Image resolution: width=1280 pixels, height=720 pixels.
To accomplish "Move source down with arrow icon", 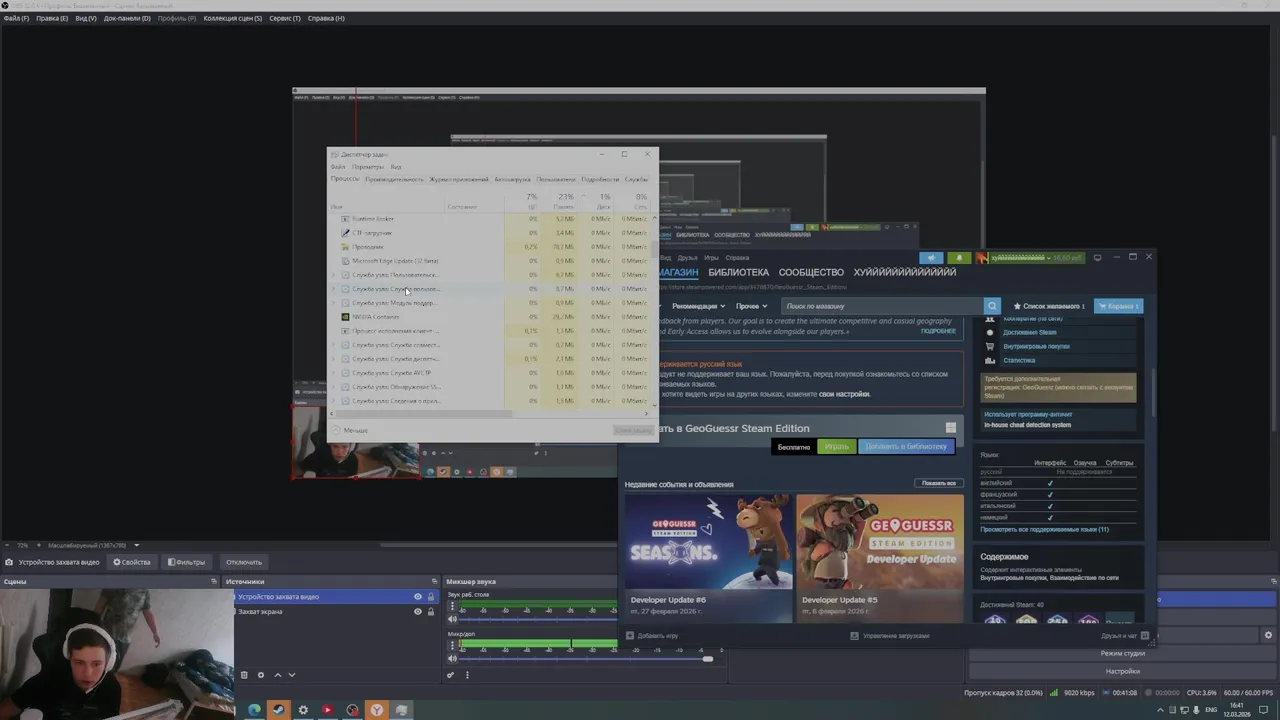I will point(292,675).
